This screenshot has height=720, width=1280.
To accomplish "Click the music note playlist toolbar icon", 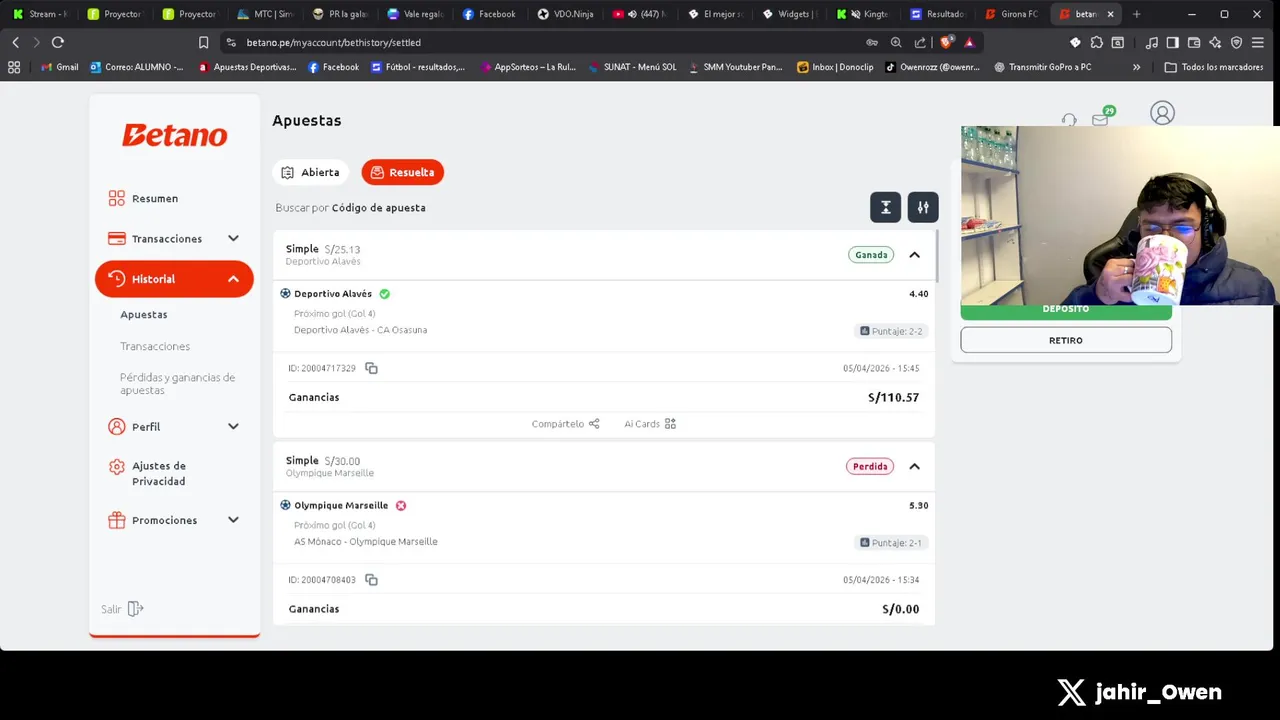I will pos(1152,42).
